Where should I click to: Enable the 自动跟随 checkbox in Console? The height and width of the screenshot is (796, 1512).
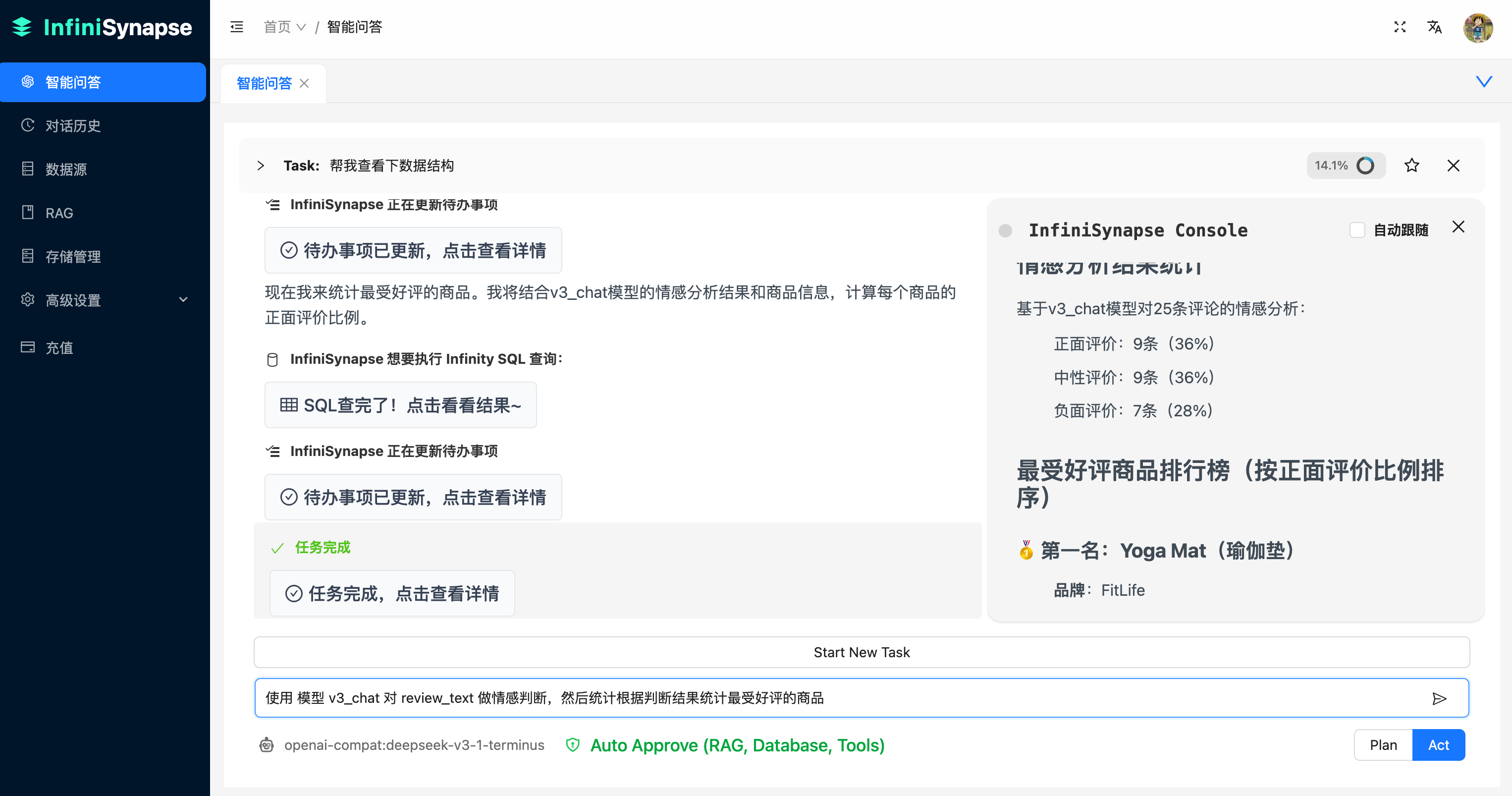[x=1357, y=230]
